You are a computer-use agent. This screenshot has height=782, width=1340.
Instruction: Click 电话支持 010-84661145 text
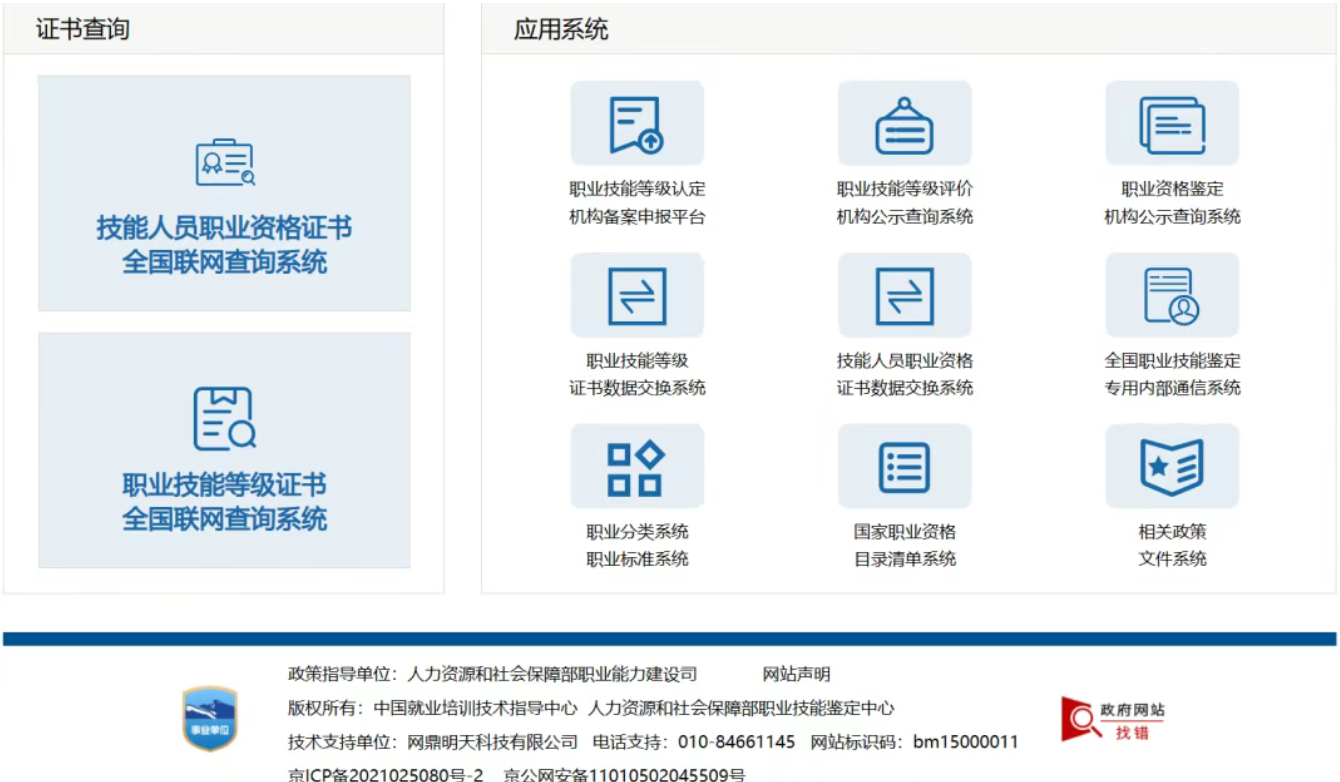(694, 742)
